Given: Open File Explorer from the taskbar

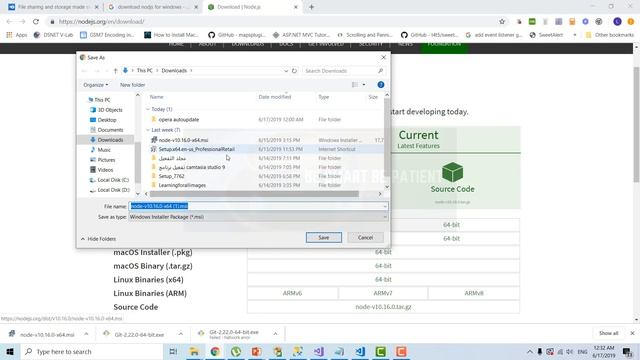Looking at the screenshot, I should [194, 351].
